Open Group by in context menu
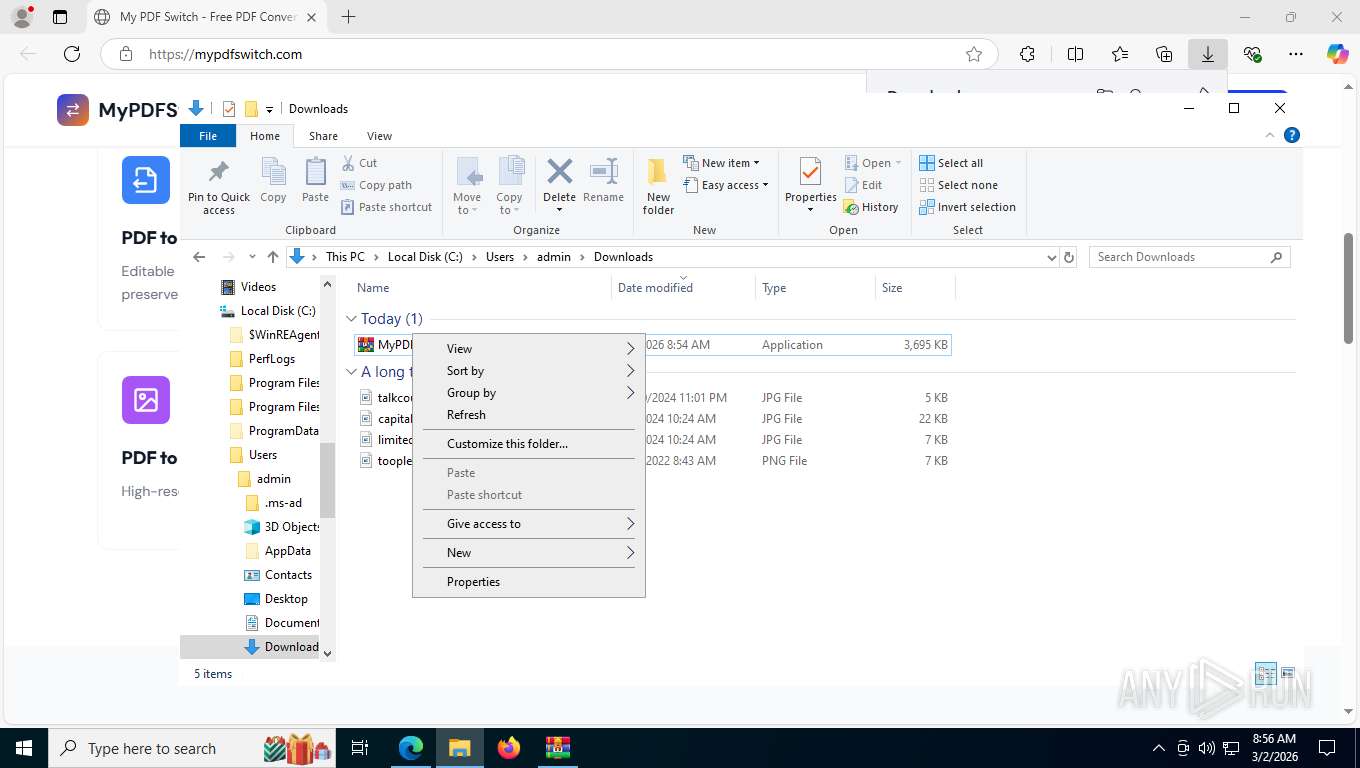This screenshot has height=768, width=1360. (x=528, y=393)
